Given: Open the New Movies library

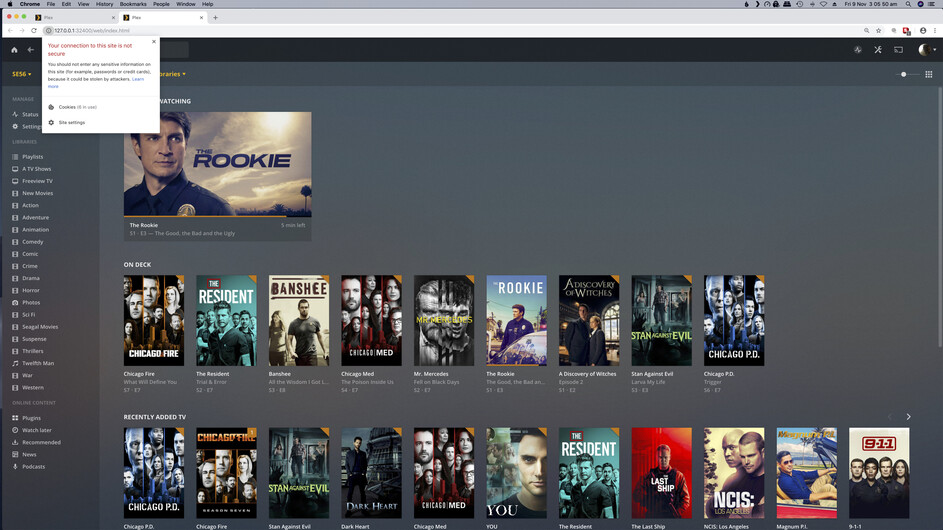Looking at the screenshot, I should (x=37, y=193).
